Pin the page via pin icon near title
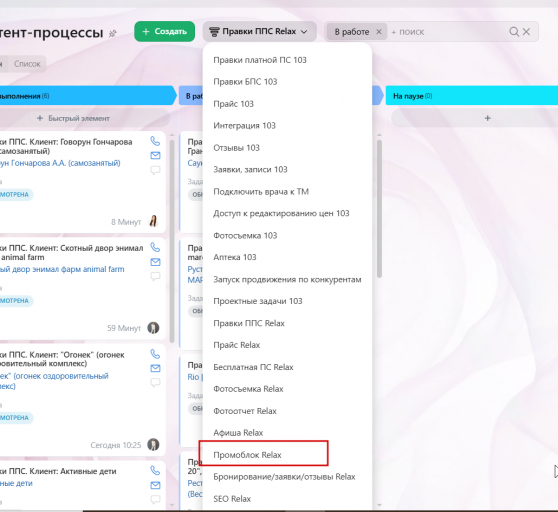Screen dimensions: 558x512 pyautogui.click(x=112, y=34)
